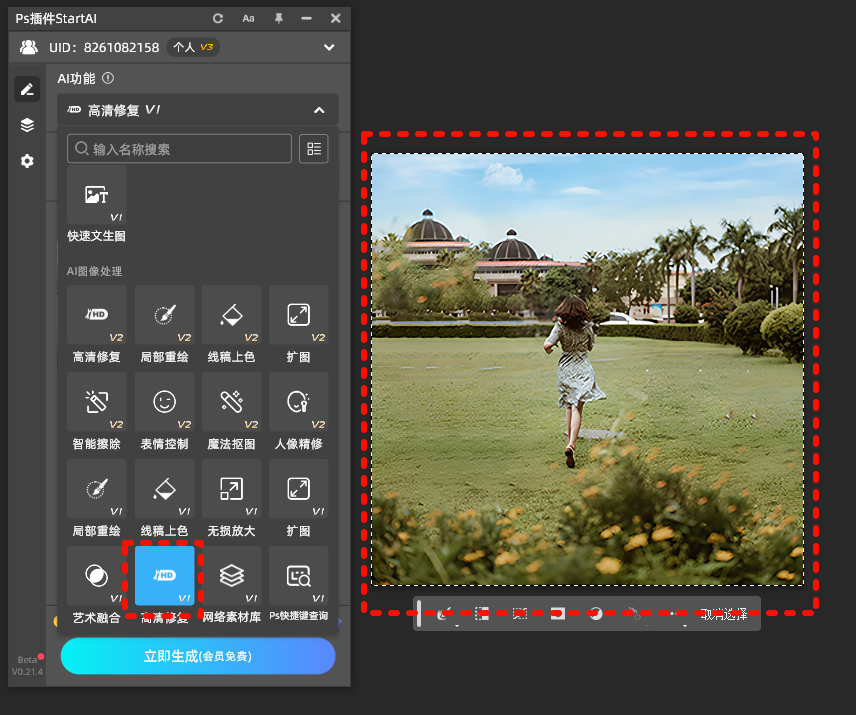
Task: Select the 高清修复 V2 tool tile
Action: 96,315
